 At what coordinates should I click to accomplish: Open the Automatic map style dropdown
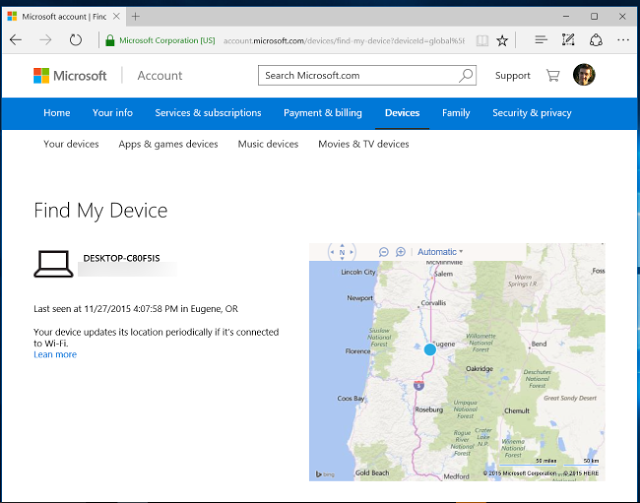tap(440, 252)
